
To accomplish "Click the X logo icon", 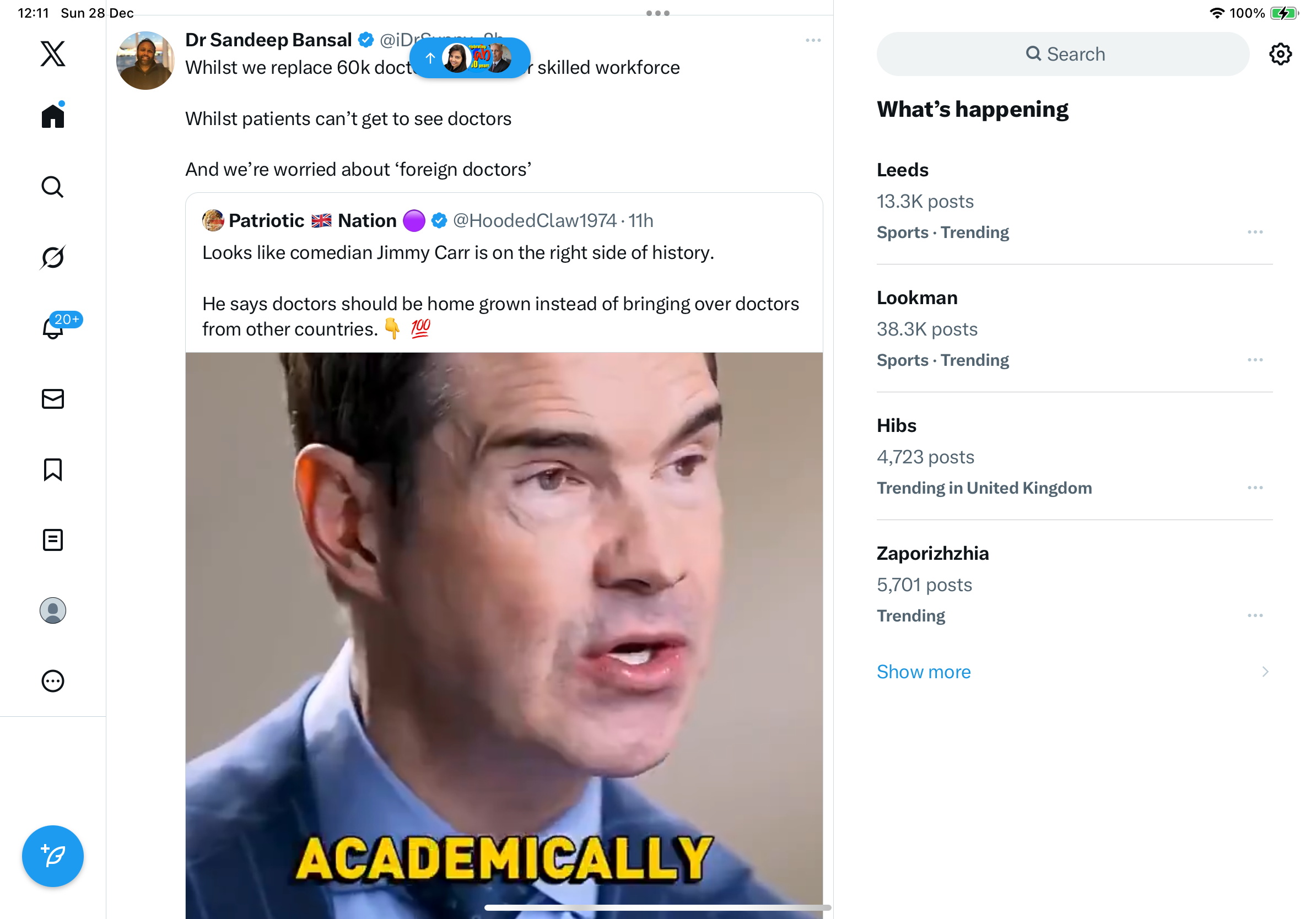I will click(53, 54).
